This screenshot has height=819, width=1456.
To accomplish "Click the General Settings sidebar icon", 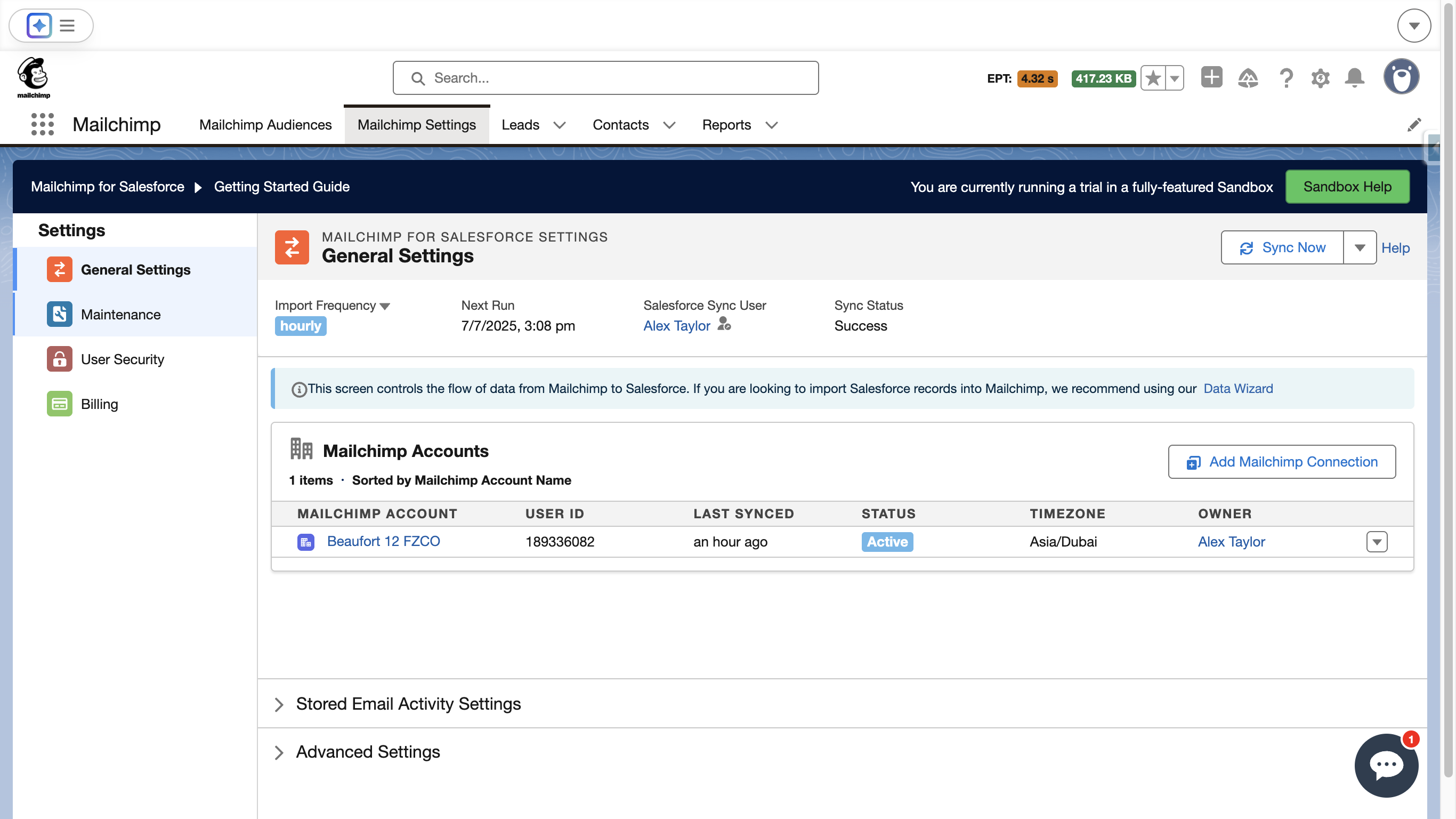I will coord(59,269).
